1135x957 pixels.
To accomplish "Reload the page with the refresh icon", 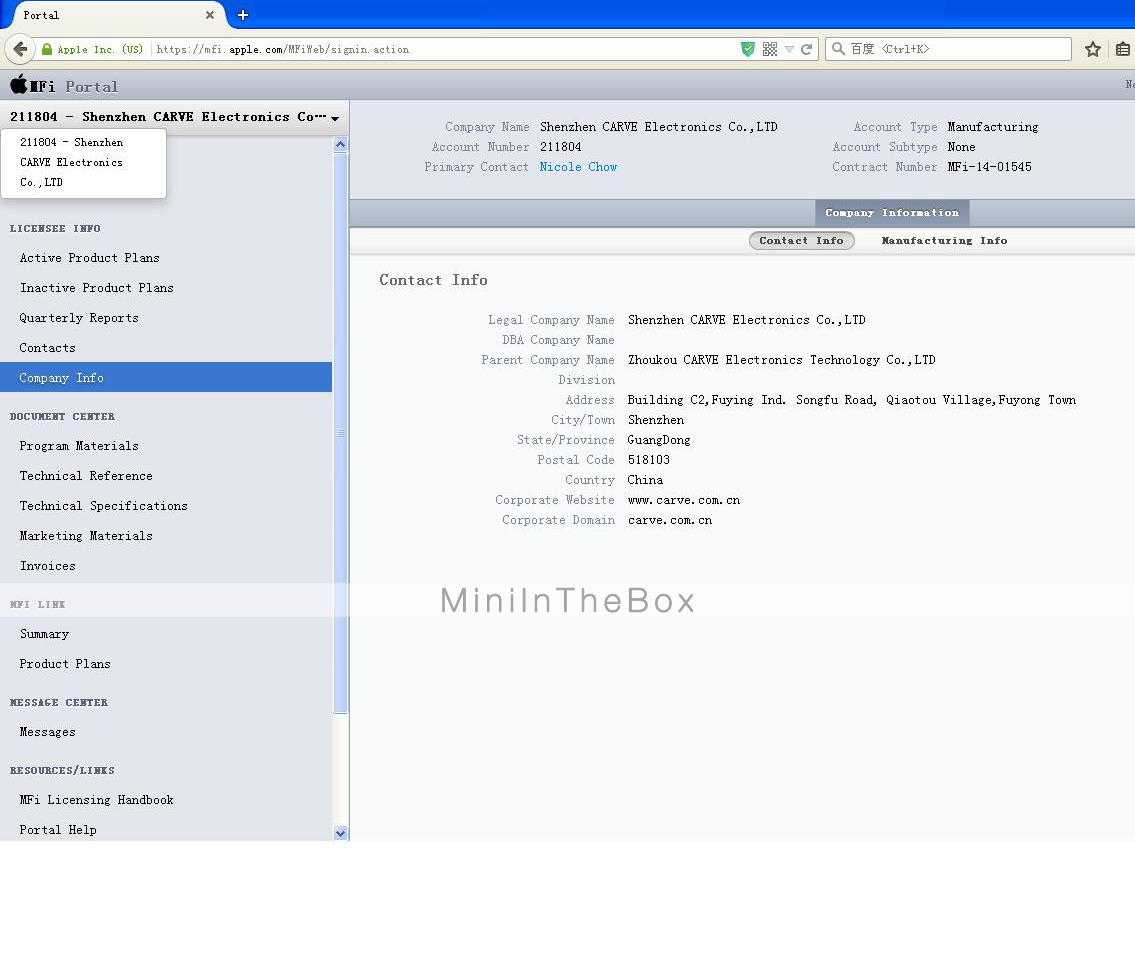I will (x=806, y=49).
